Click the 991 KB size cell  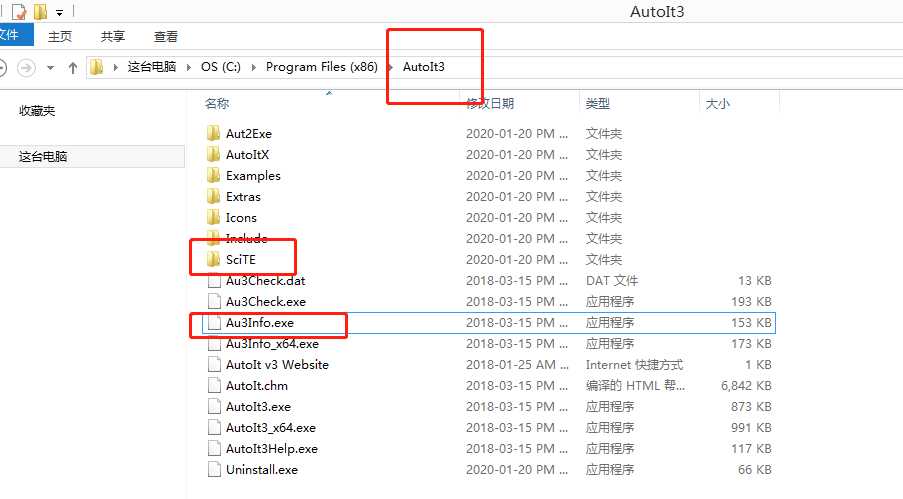(x=751, y=428)
